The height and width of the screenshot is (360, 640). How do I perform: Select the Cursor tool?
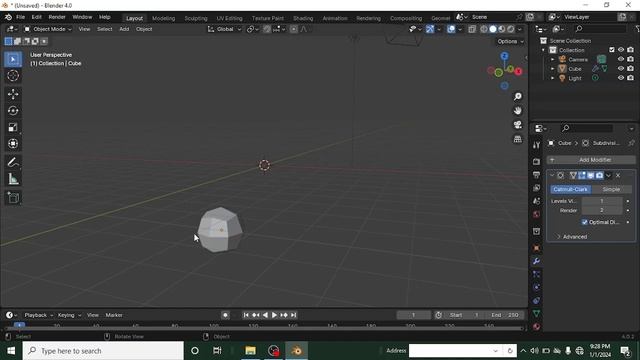[x=13, y=76]
